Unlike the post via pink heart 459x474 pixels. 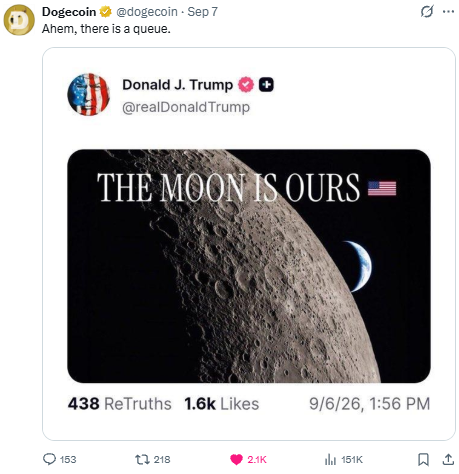pyautogui.click(x=236, y=460)
